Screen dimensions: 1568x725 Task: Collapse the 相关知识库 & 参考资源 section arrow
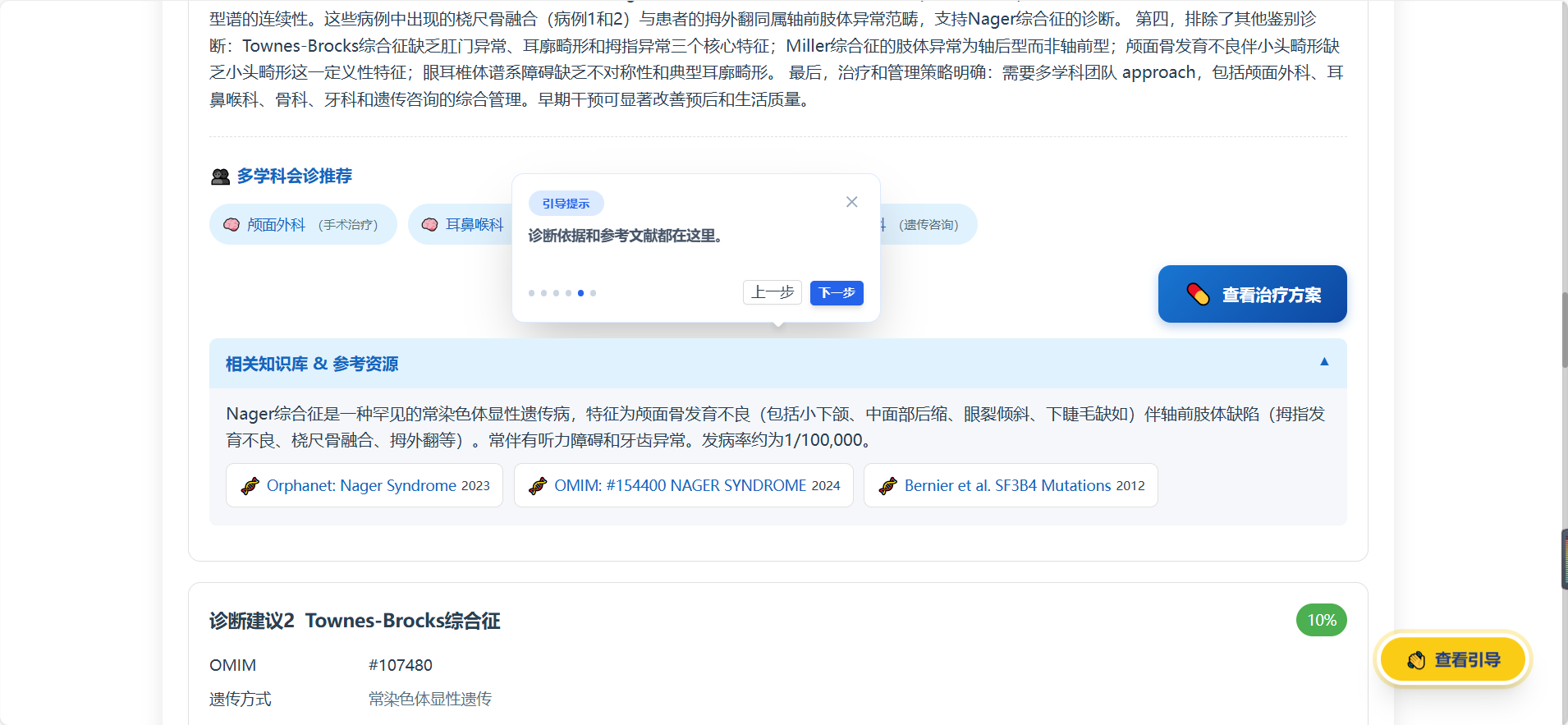[1323, 362]
